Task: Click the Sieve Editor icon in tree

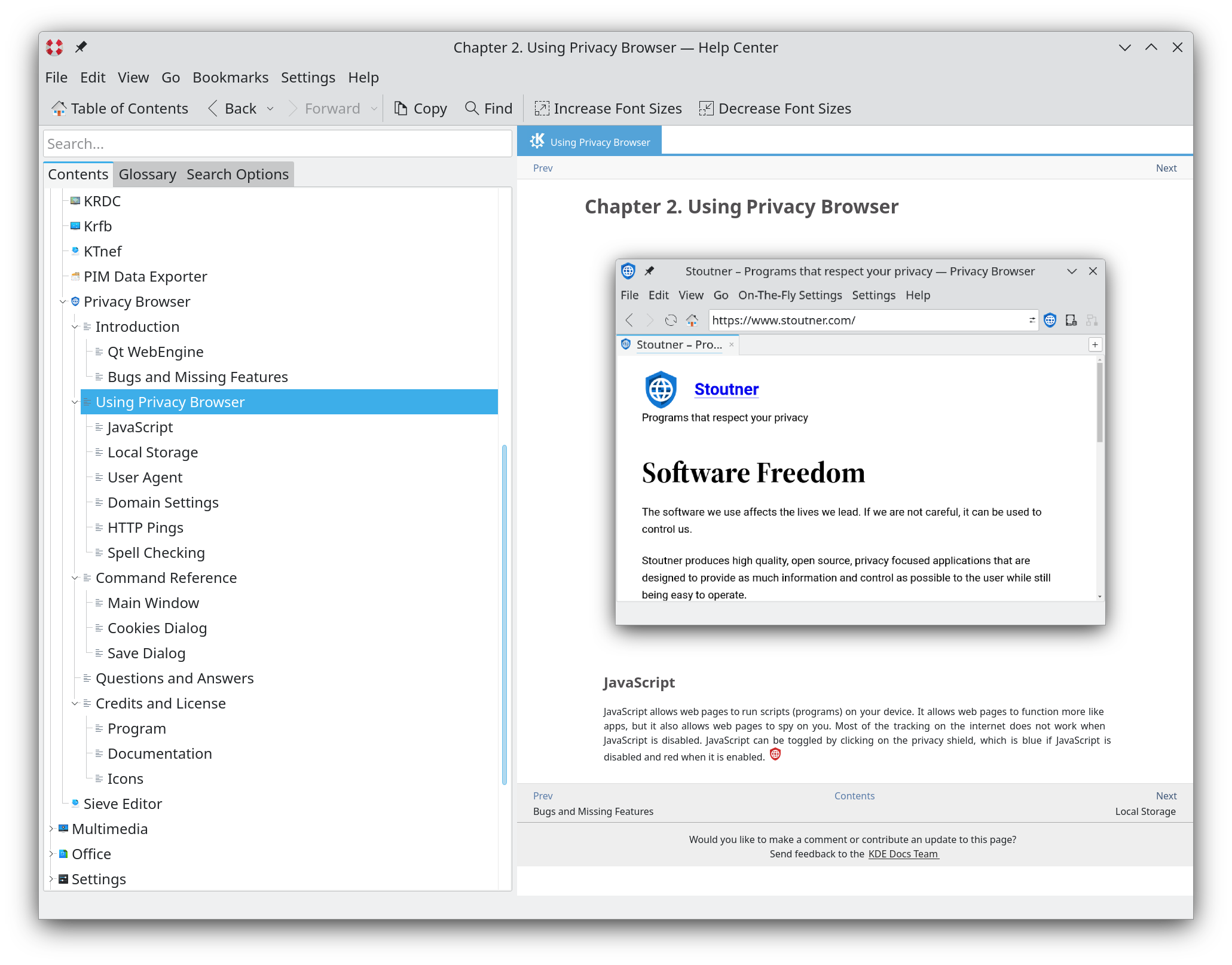Action: click(75, 804)
